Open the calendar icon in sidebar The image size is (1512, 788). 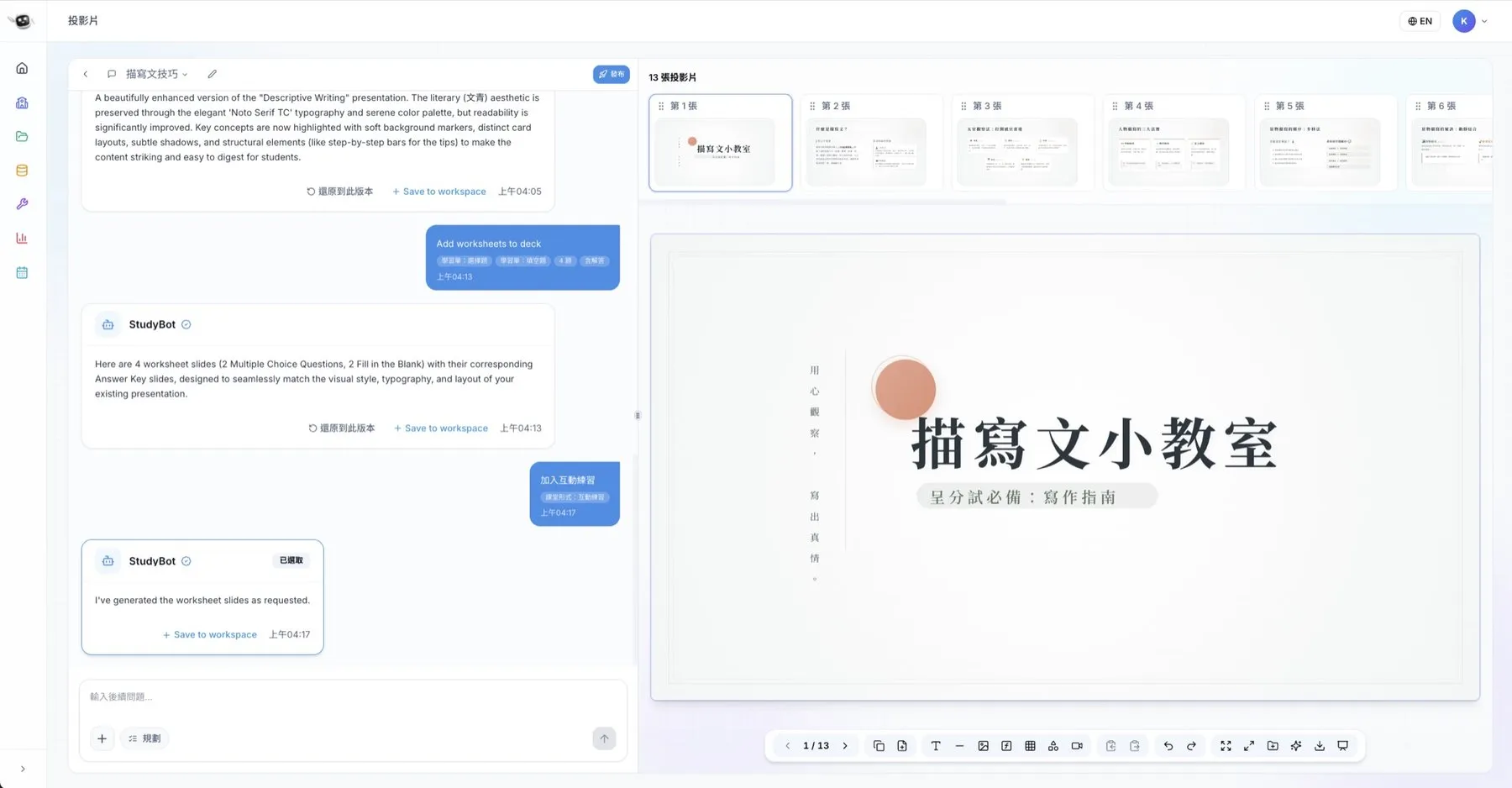coord(22,272)
